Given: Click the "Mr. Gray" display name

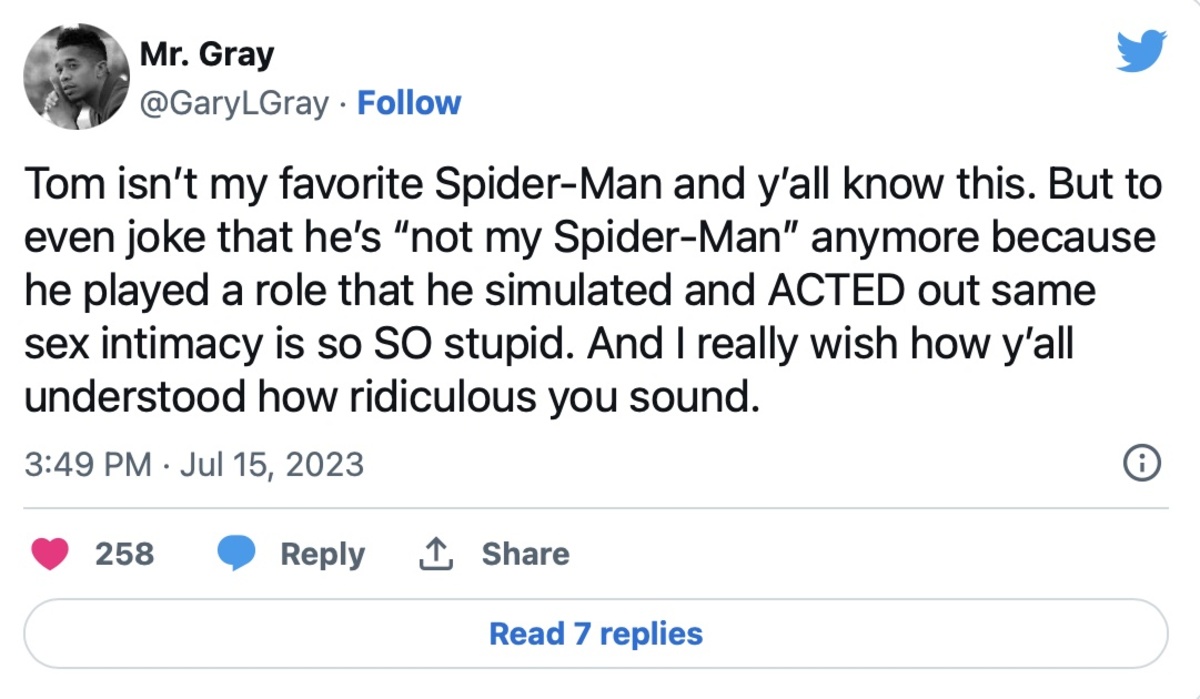Looking at the screenshot, I should [x=208, y=55].
